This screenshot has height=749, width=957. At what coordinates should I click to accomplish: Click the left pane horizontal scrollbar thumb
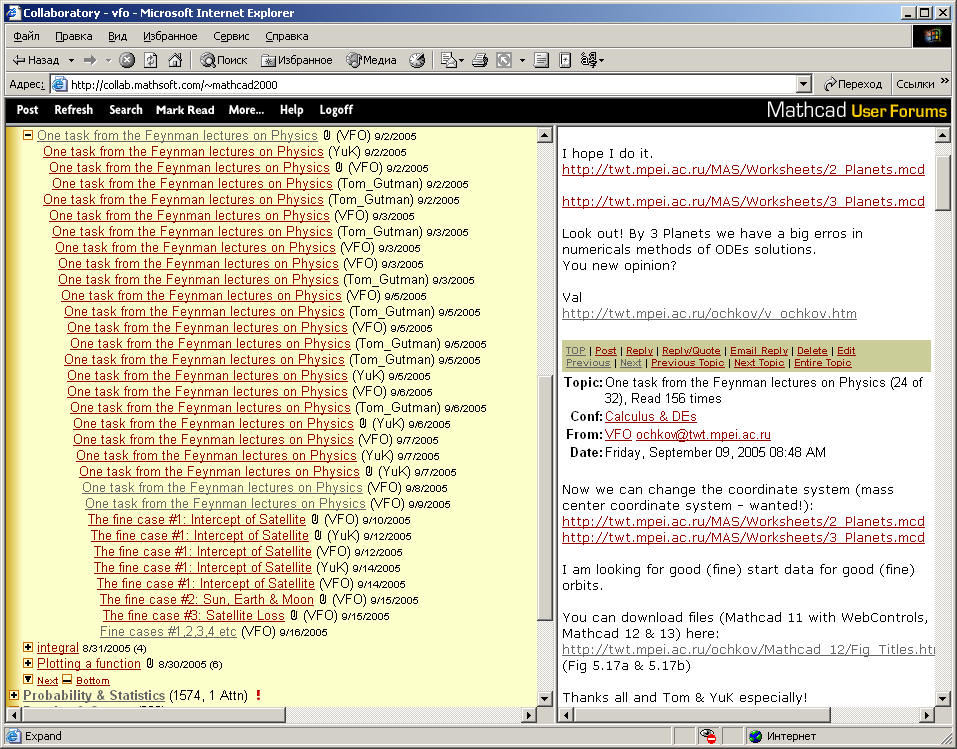(153, 714)
